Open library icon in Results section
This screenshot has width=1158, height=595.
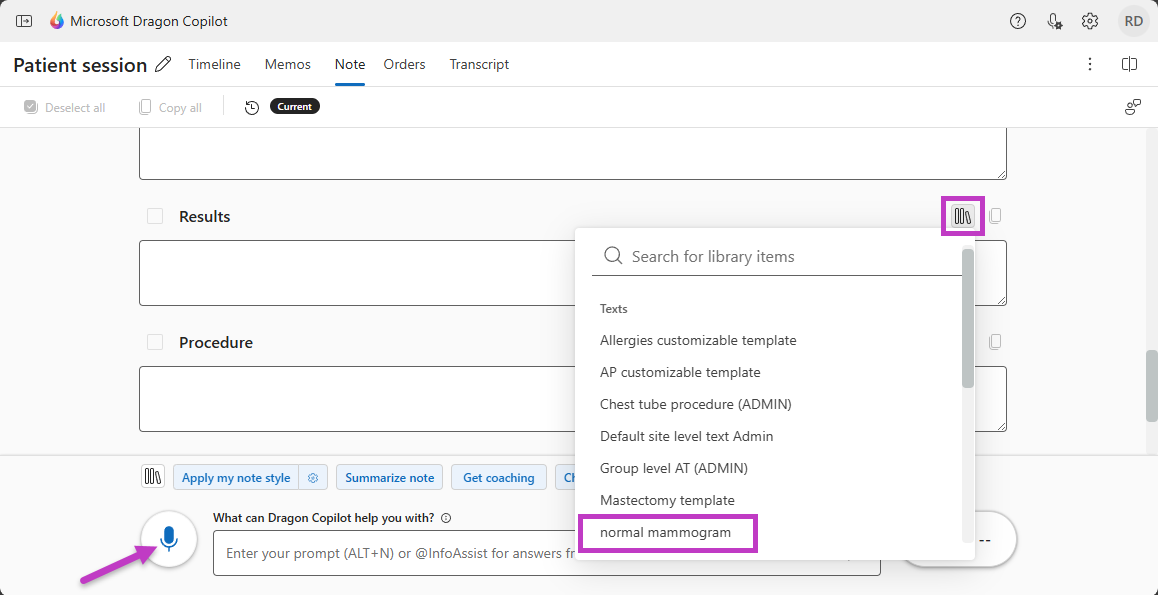point(963,216)
